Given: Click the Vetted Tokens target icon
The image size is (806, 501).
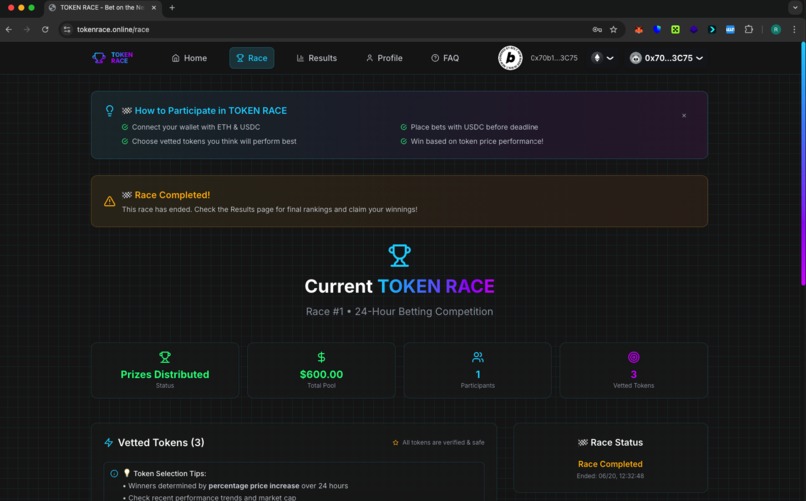Looking at the screenshot, I should tap(633, 357).
